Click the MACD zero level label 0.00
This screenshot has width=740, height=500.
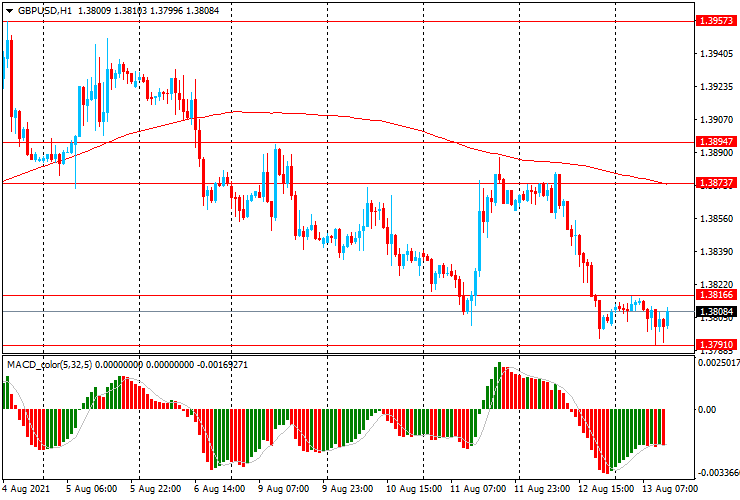click(x=706, y=409)
